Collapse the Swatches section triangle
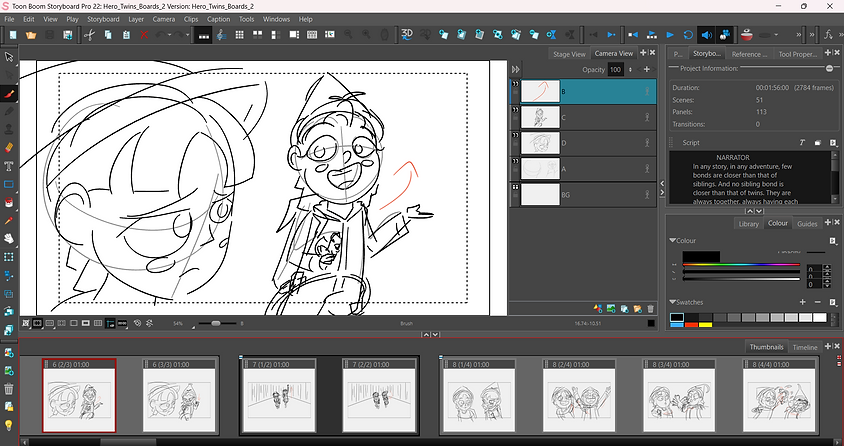 (x=672, y=301)
